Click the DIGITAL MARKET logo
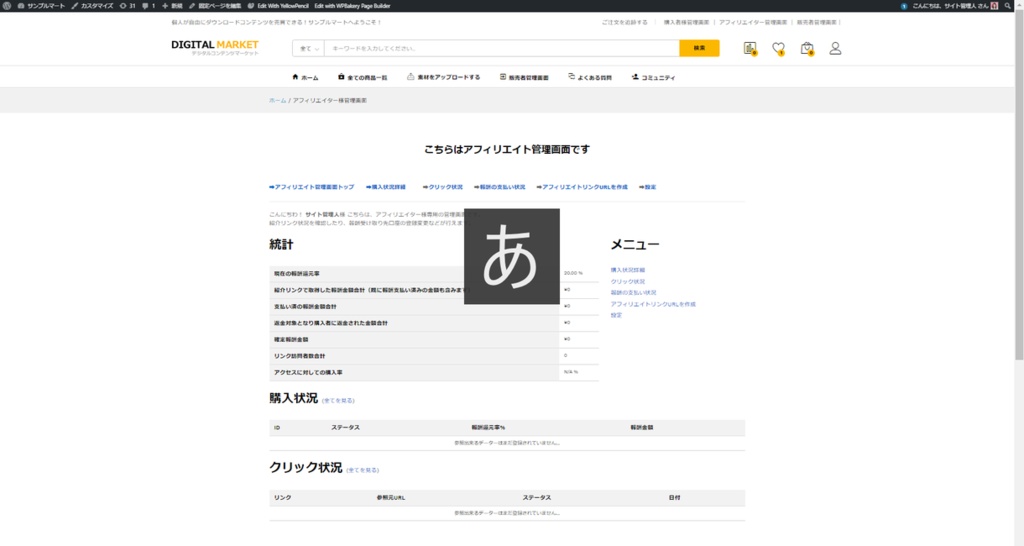 [215, 48]
